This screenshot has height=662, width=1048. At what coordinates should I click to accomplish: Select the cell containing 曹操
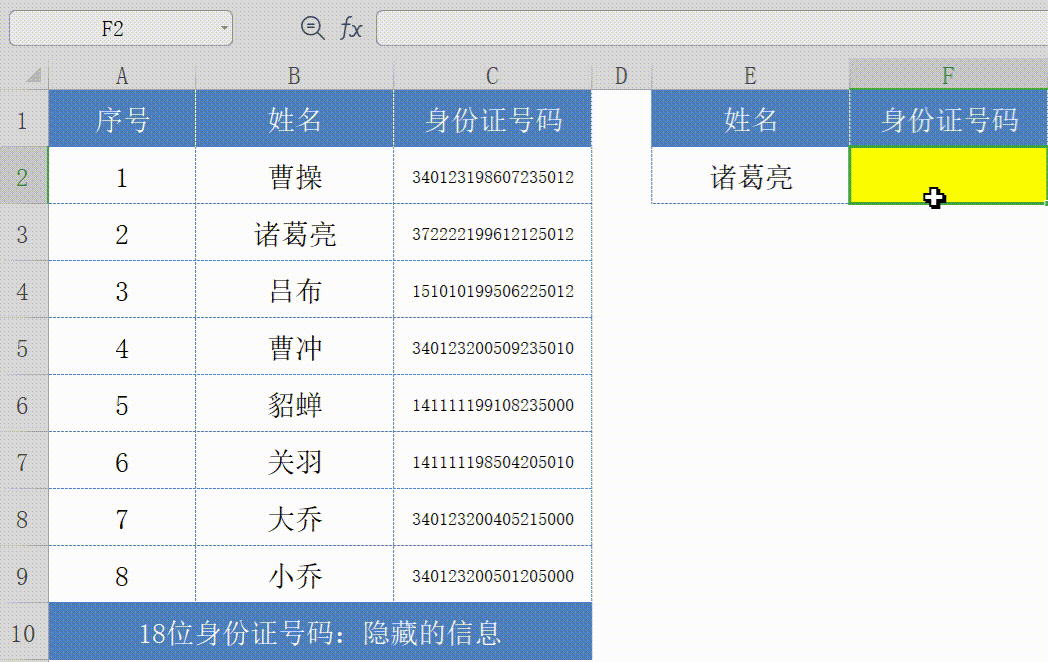(x=293, y=177)
